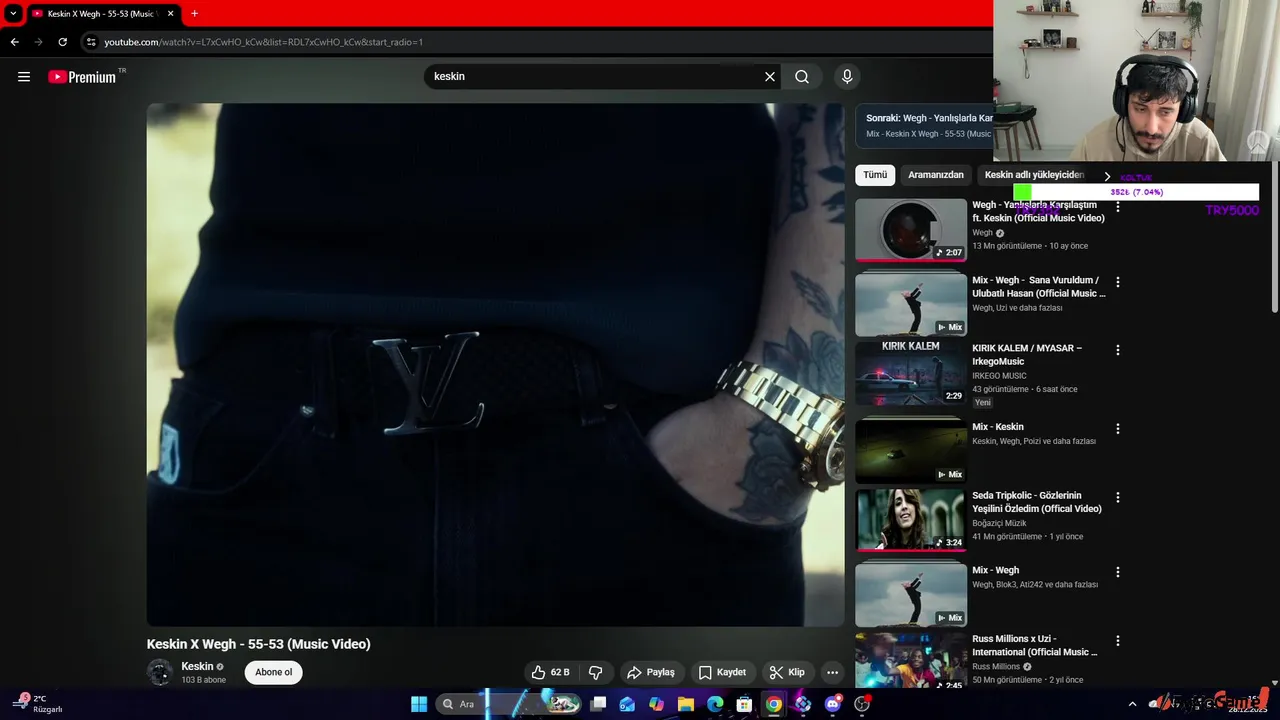Viewport: 1280px width, 720px height.
Task: Focus the browser address bar URL
Action: click(264, 42)
